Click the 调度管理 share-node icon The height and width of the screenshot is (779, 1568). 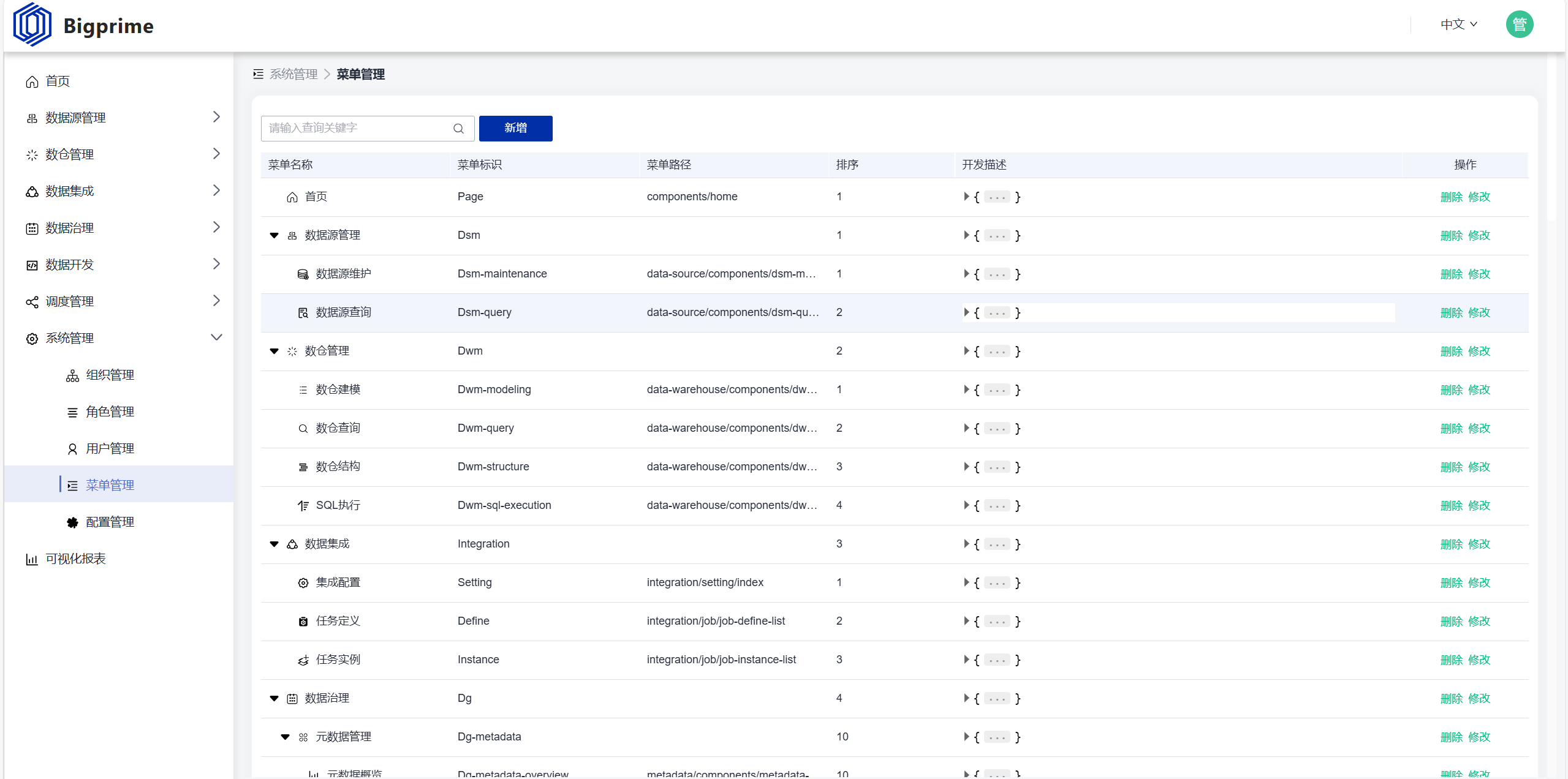coord(32,302)
